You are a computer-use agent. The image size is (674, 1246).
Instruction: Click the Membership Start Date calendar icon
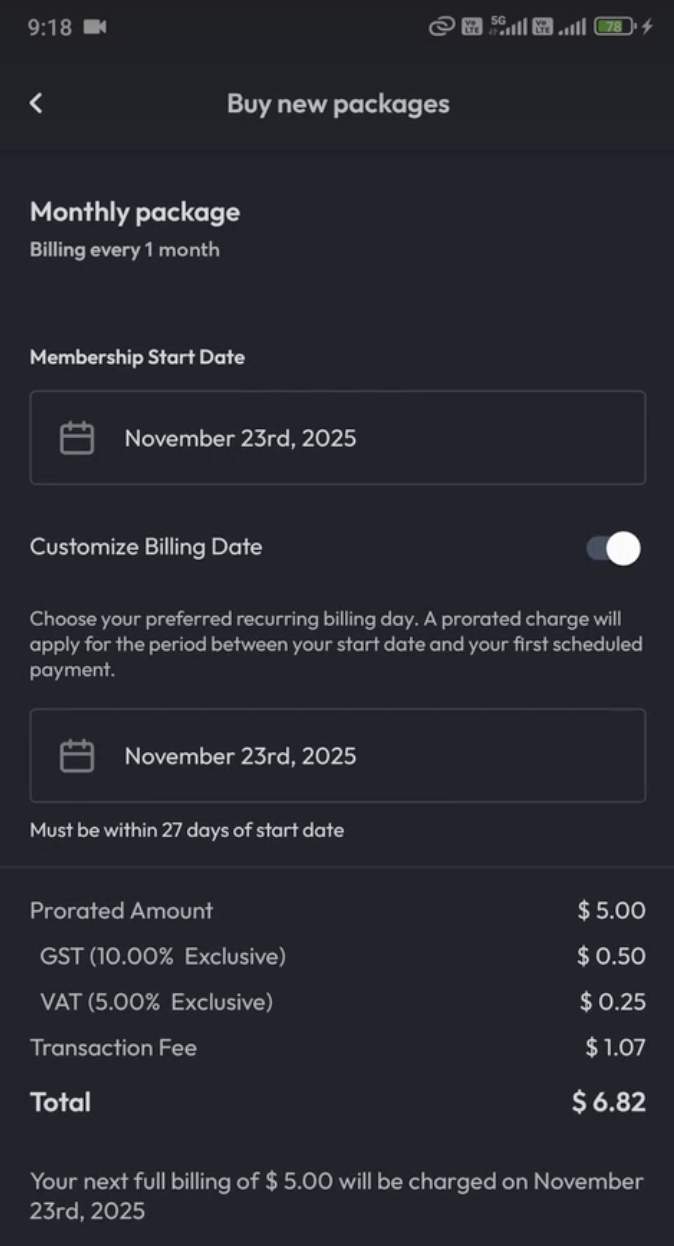pos(77,438)
